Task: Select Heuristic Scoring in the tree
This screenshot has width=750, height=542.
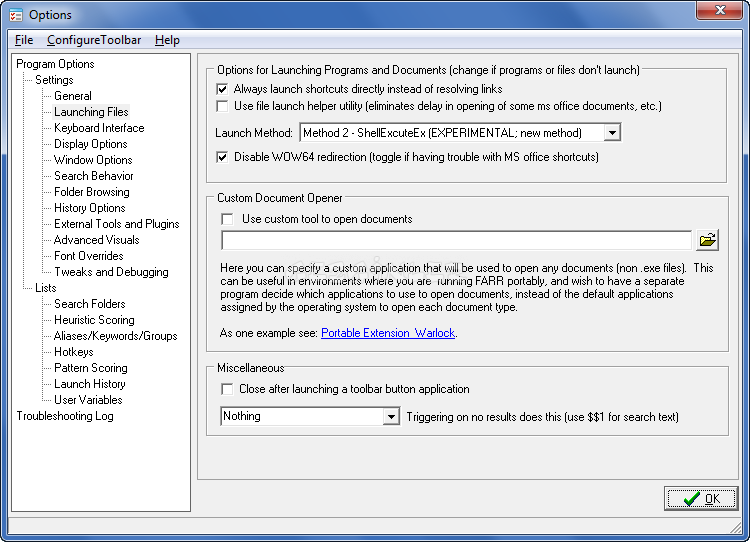Action: click(x=94, y=320)
